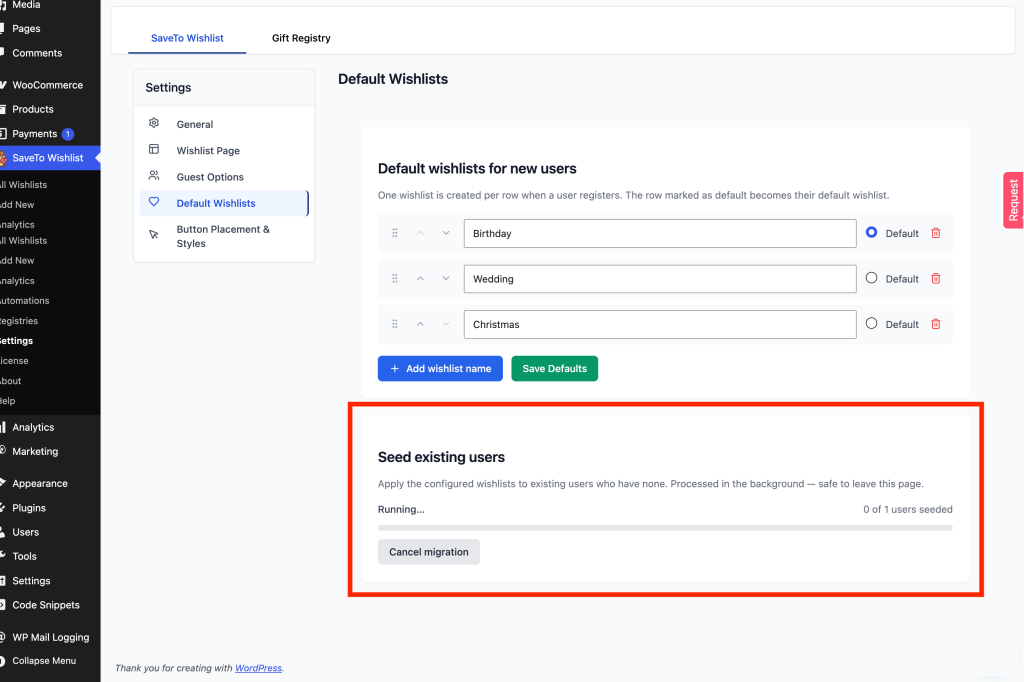Click Collapse Menu in admin sidebar
1024x682 pixels.
(44, 660)
